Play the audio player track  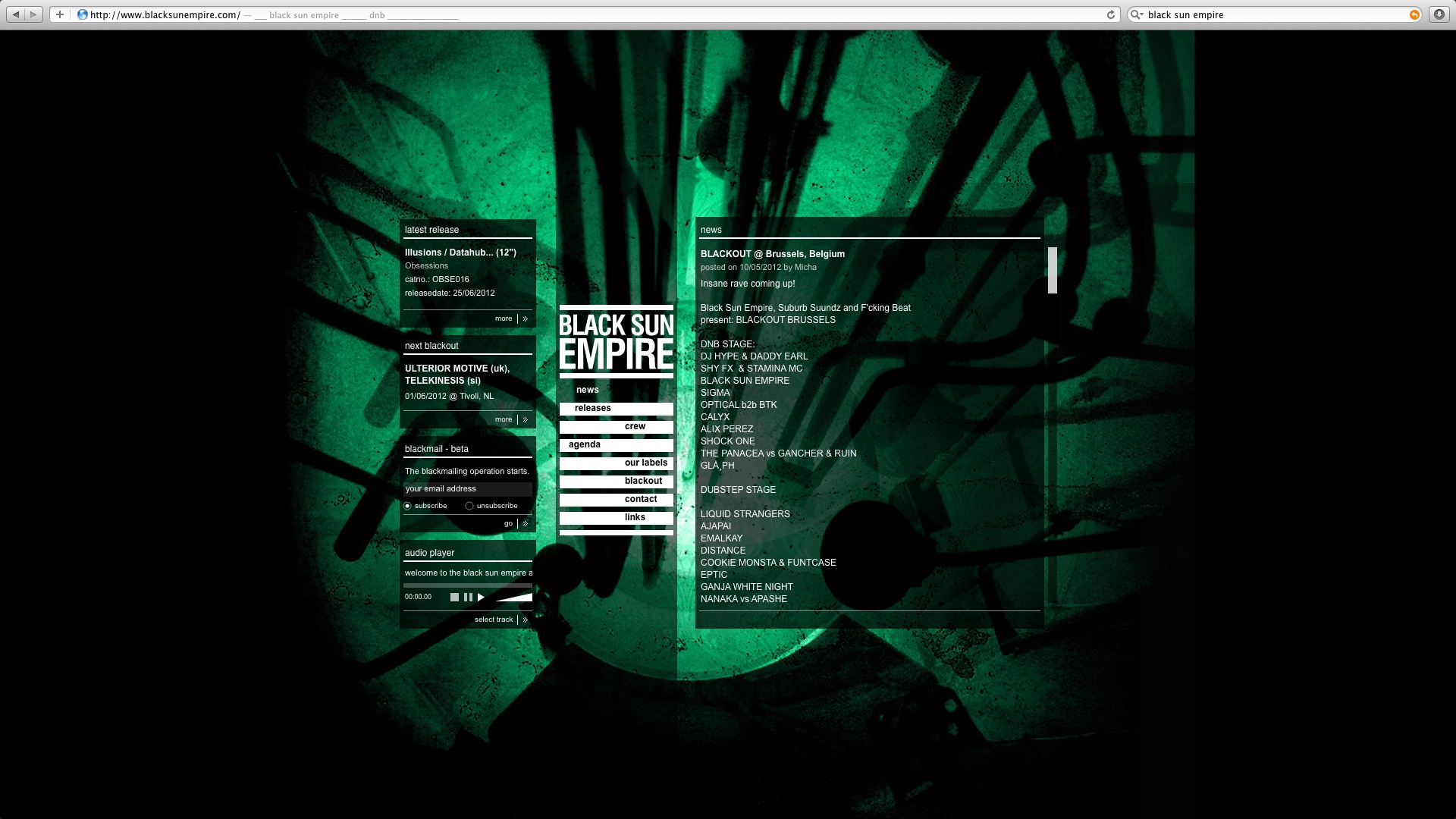pos(481,598)
